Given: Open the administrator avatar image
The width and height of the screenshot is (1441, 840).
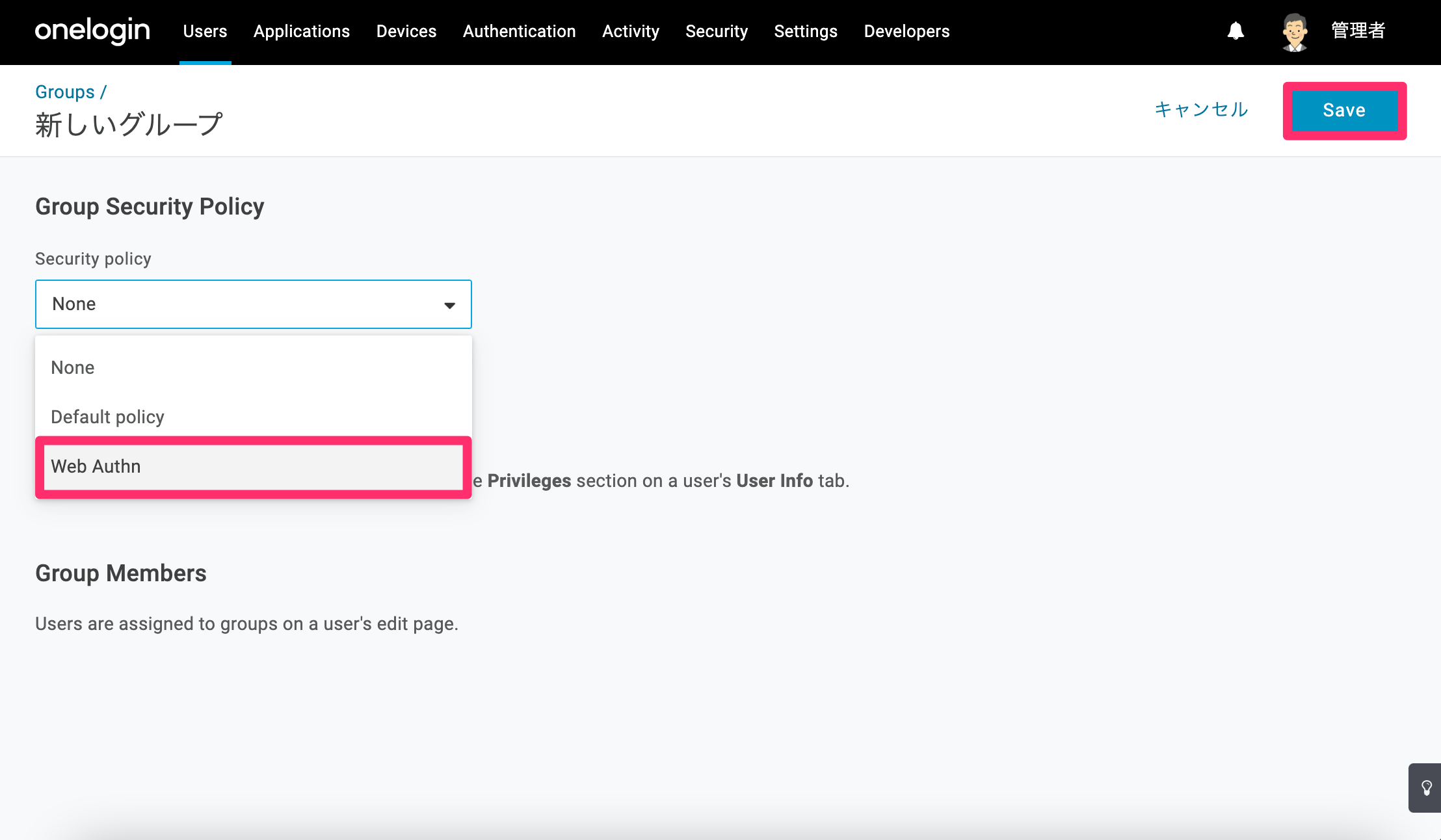Looking at the screenshot, I should (1295, 32).
